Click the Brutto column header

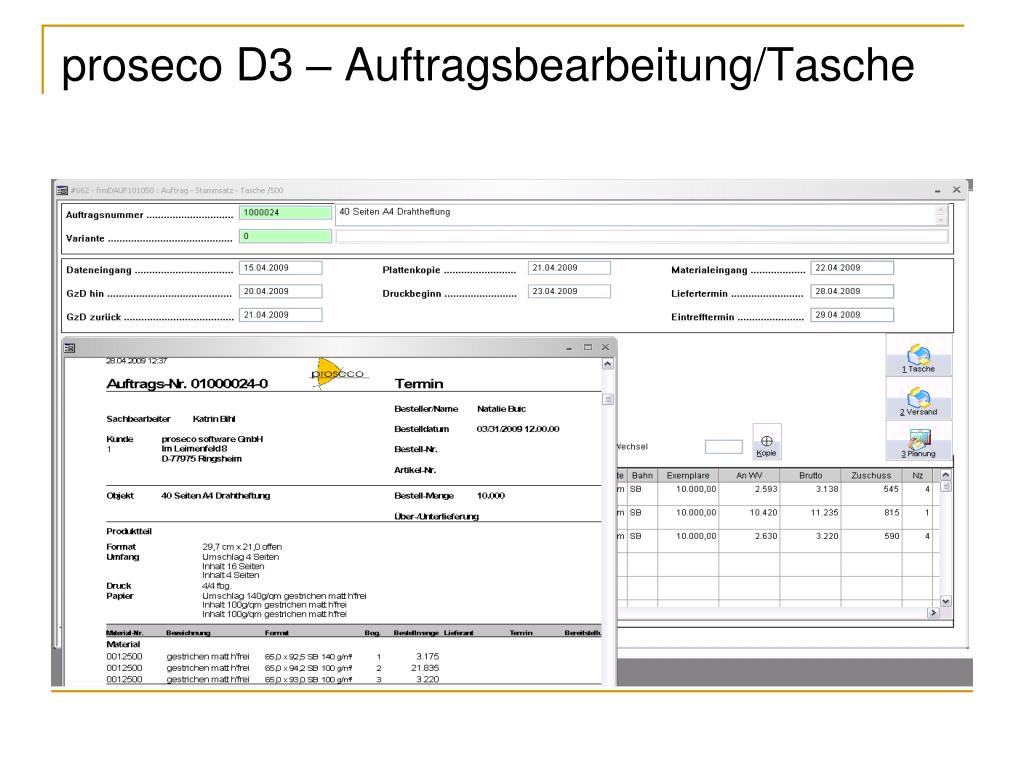coord(810,475)
